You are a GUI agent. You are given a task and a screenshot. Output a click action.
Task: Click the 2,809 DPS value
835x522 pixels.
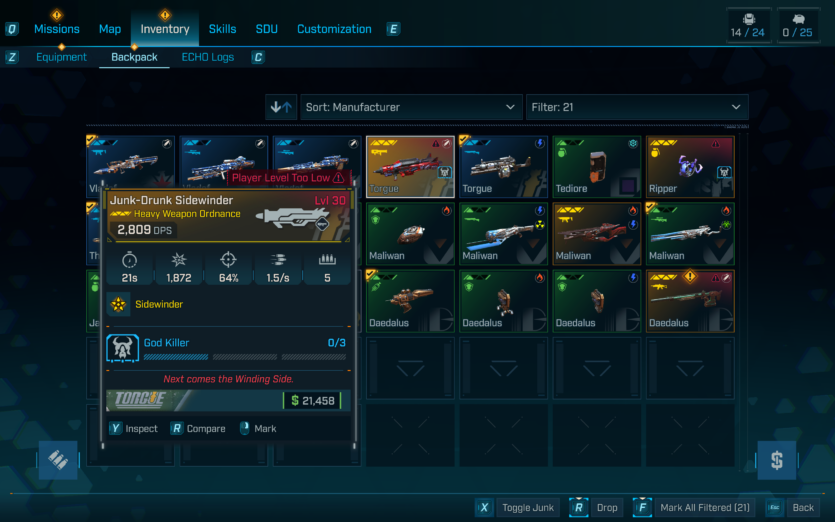click(144, 230)
